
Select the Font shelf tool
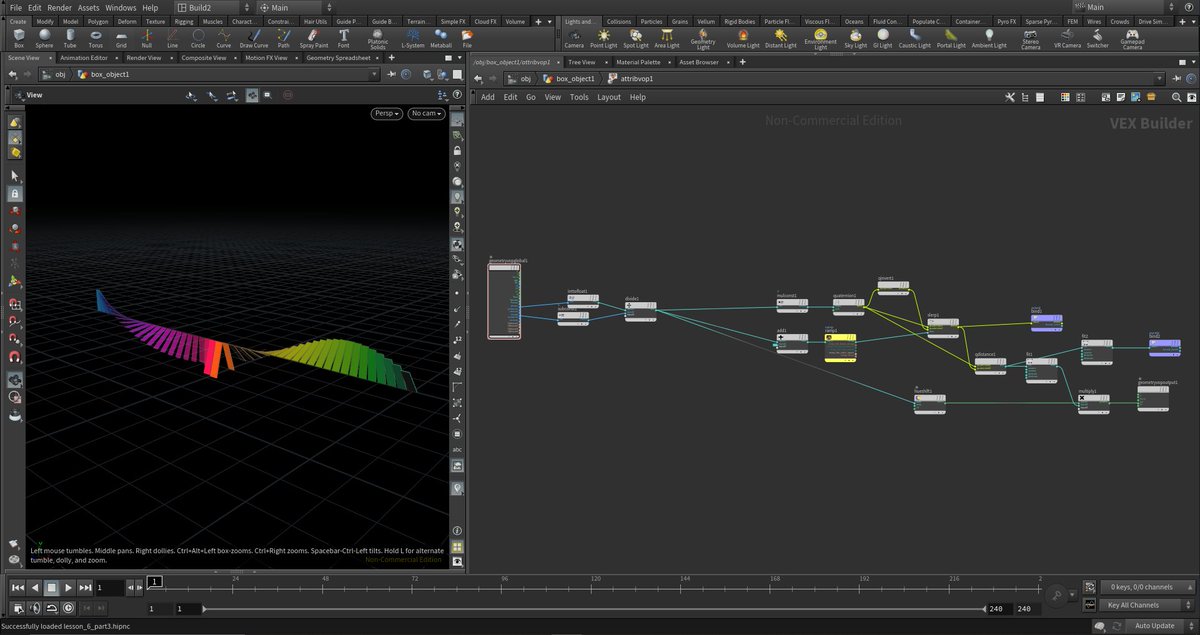tap(344, 38)
